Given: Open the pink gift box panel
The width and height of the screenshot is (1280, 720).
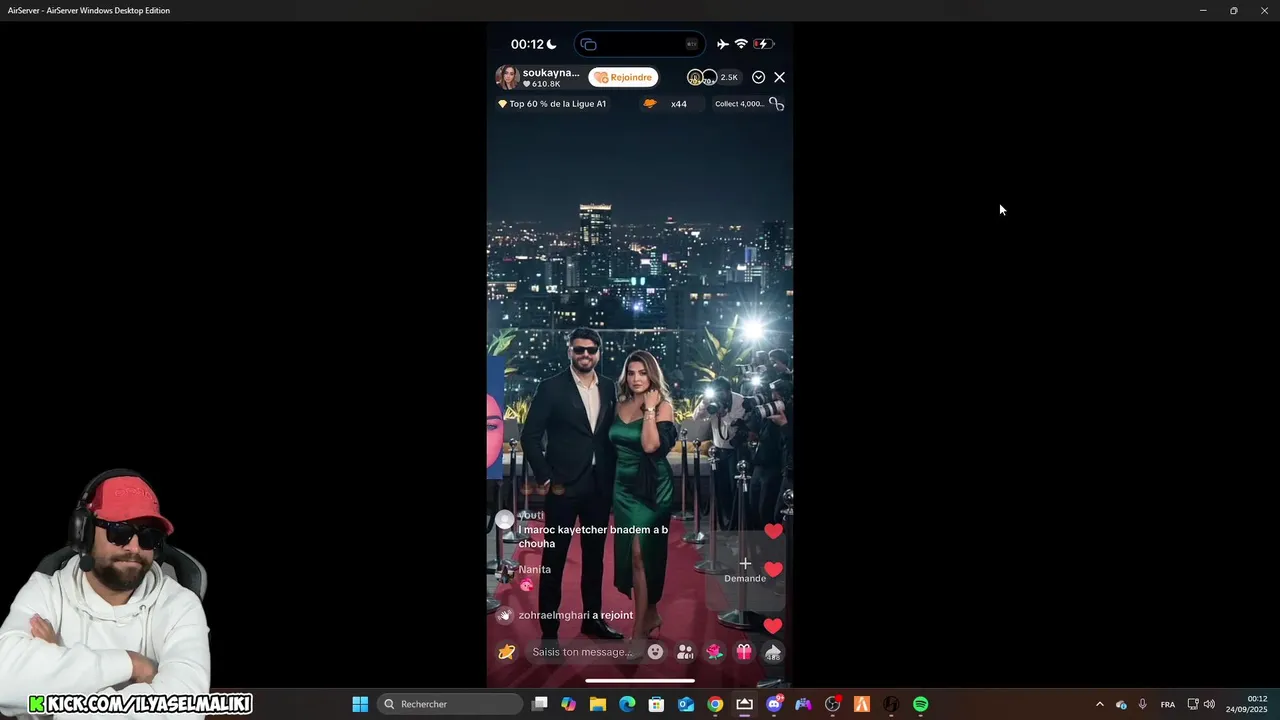Looking at the screenshot, I should (x=743, y=652).
